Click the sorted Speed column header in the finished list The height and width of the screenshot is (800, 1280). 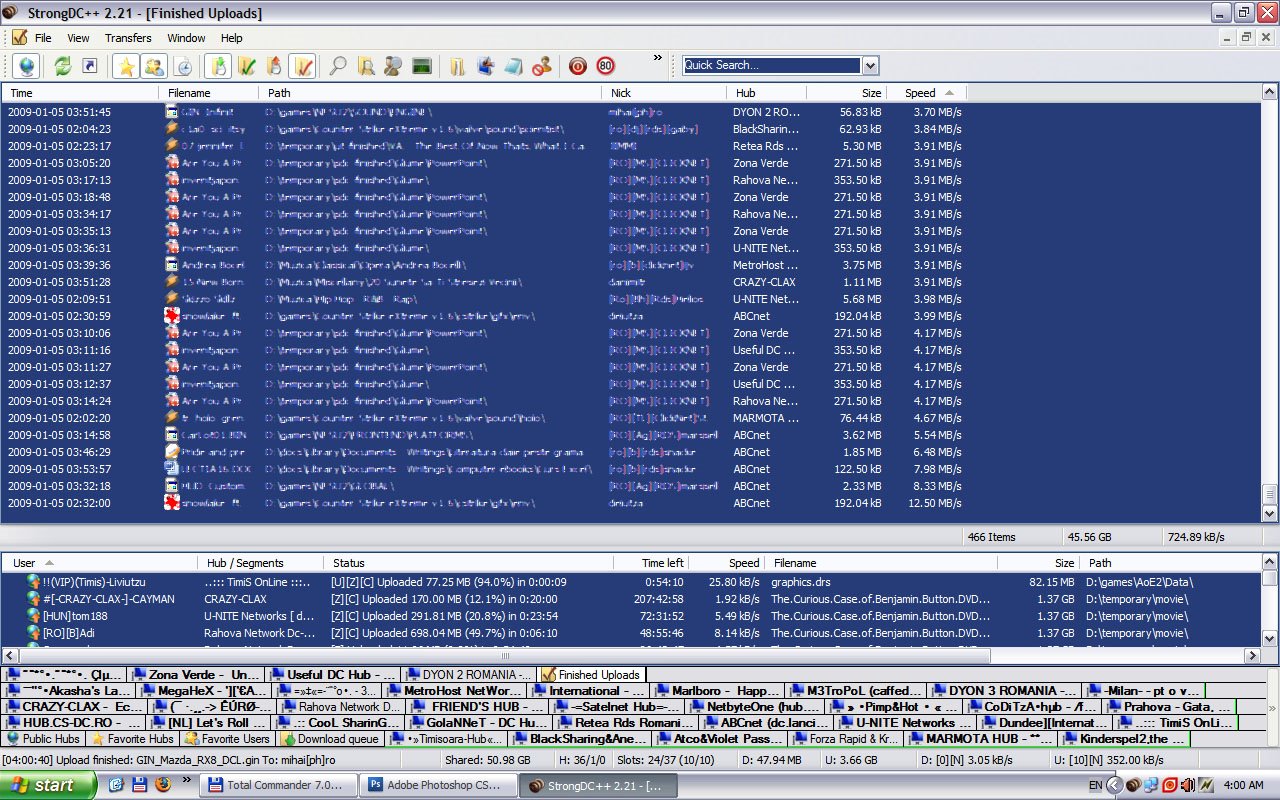(x=926, y=93)
